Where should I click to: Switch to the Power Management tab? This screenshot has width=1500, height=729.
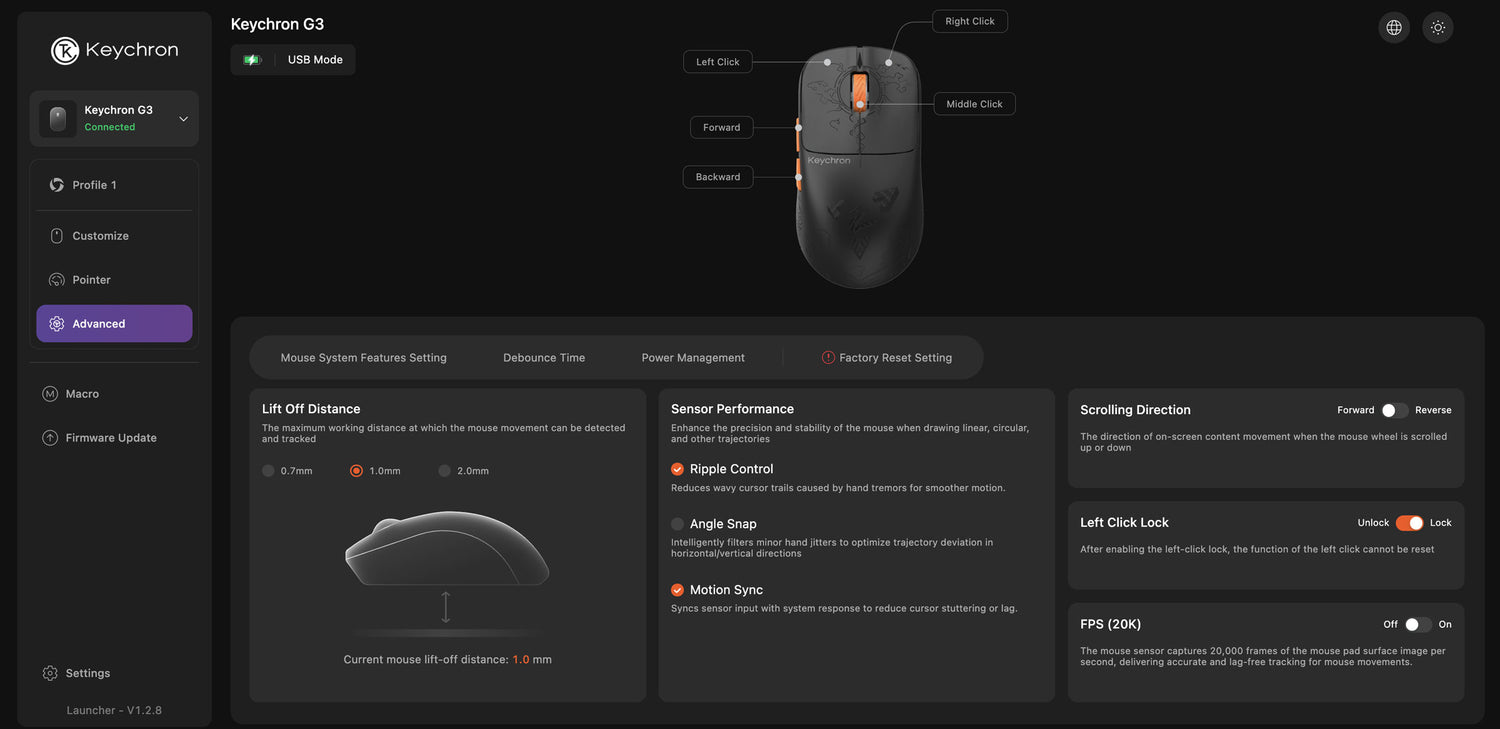coord(693,358)
